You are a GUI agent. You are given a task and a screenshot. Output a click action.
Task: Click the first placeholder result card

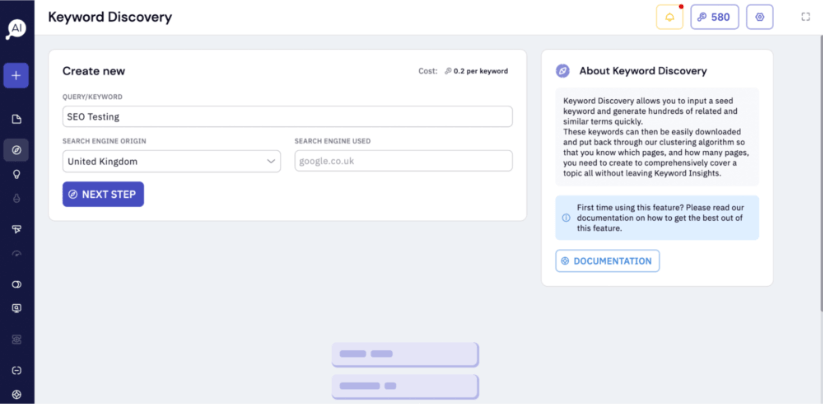[405, 354]
